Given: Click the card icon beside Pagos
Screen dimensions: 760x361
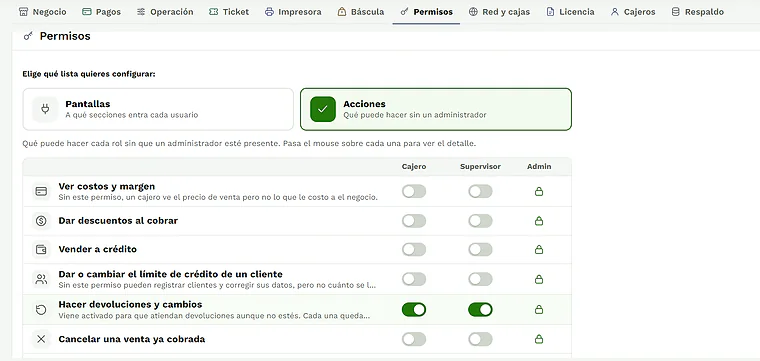Looking at the screenshot, I should pos(87,12).
